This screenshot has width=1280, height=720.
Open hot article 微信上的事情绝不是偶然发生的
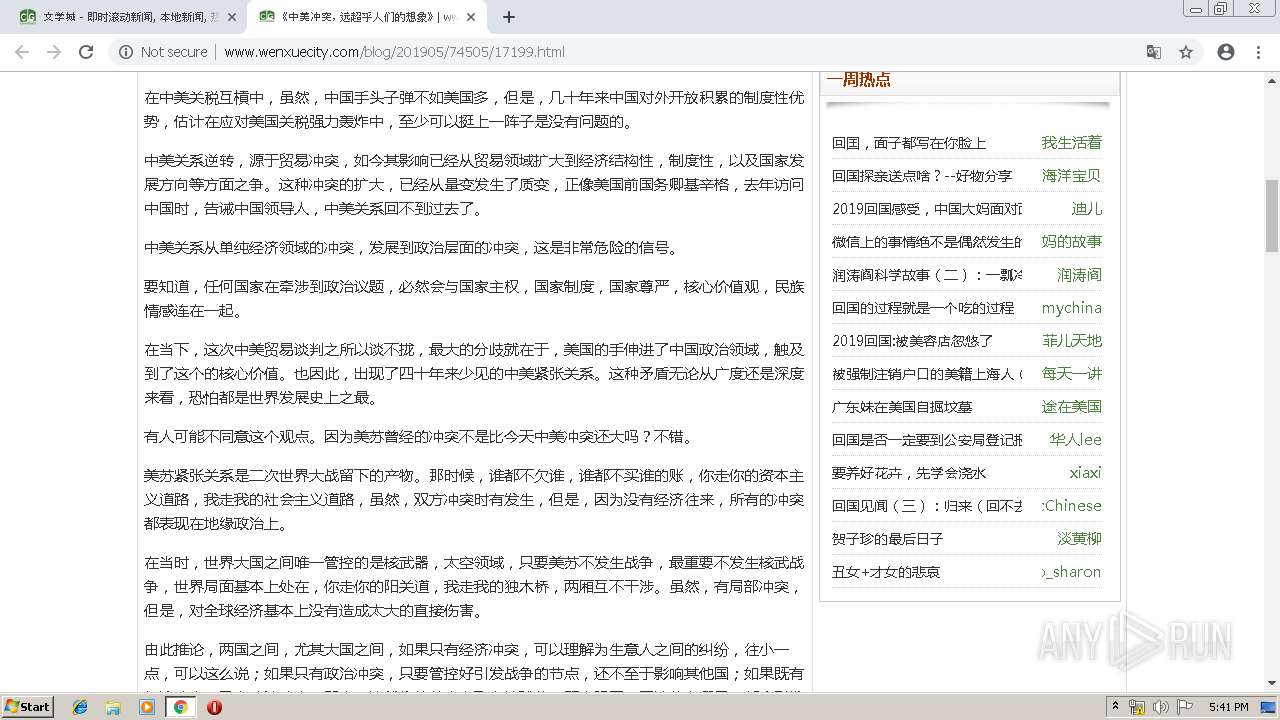click(x=927, y=242)
